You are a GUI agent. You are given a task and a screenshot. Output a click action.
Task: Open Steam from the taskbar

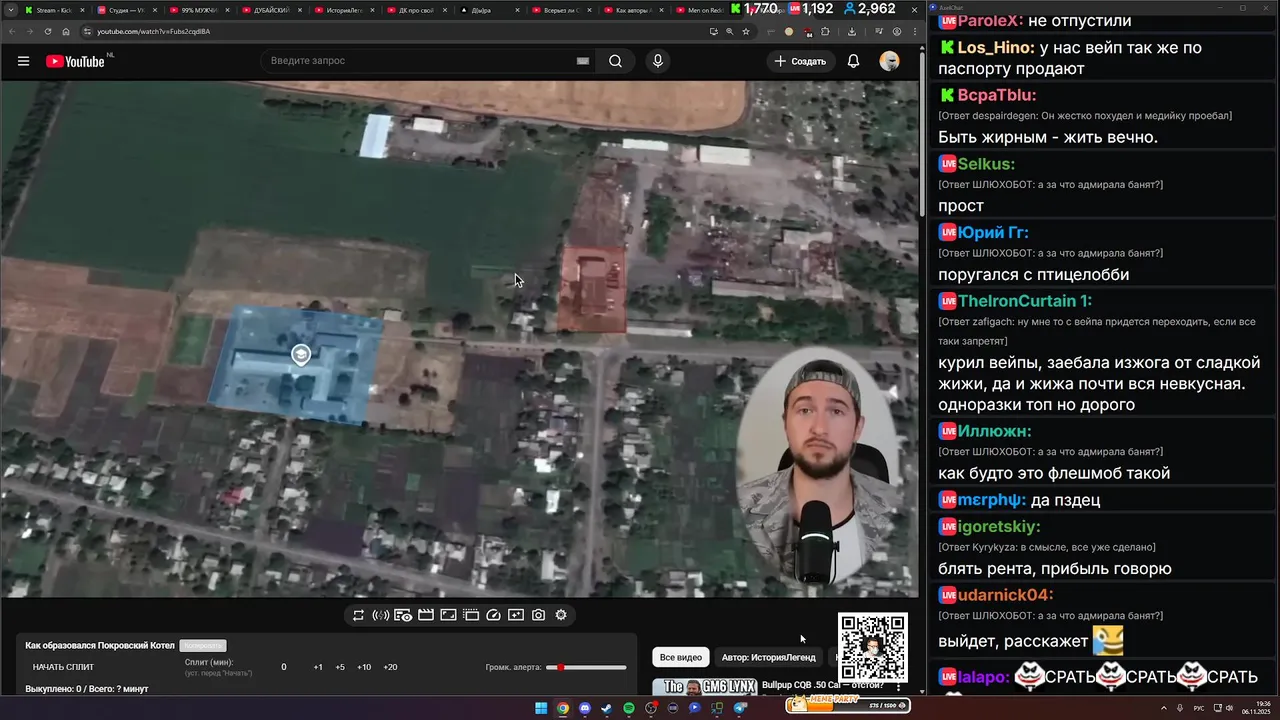coord(607,708)
